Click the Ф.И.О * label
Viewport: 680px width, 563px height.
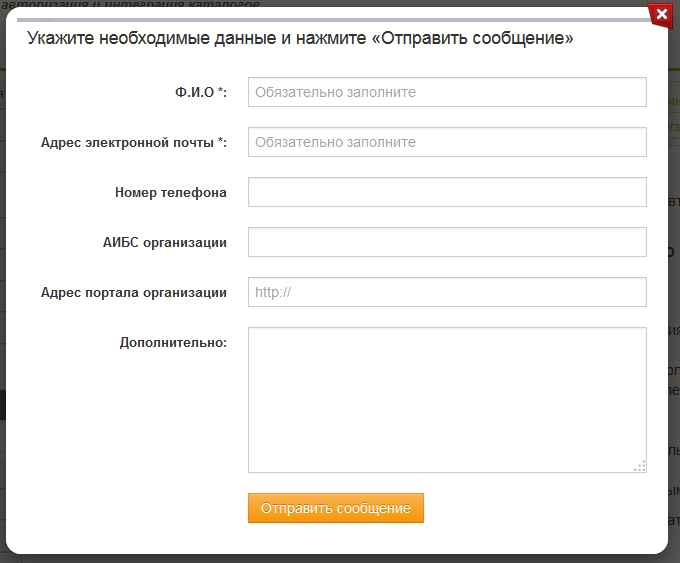(201, 92)
